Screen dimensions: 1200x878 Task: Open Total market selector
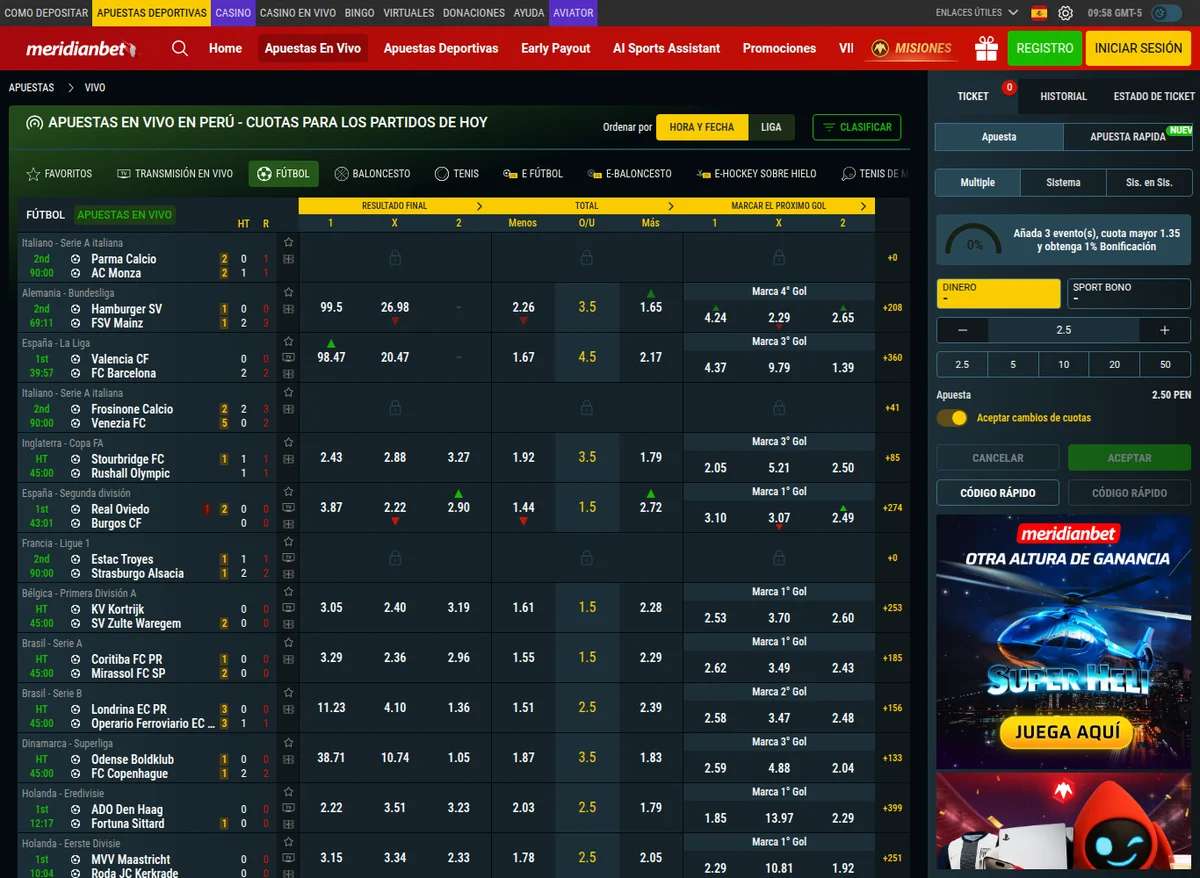(x=587, y=206)
